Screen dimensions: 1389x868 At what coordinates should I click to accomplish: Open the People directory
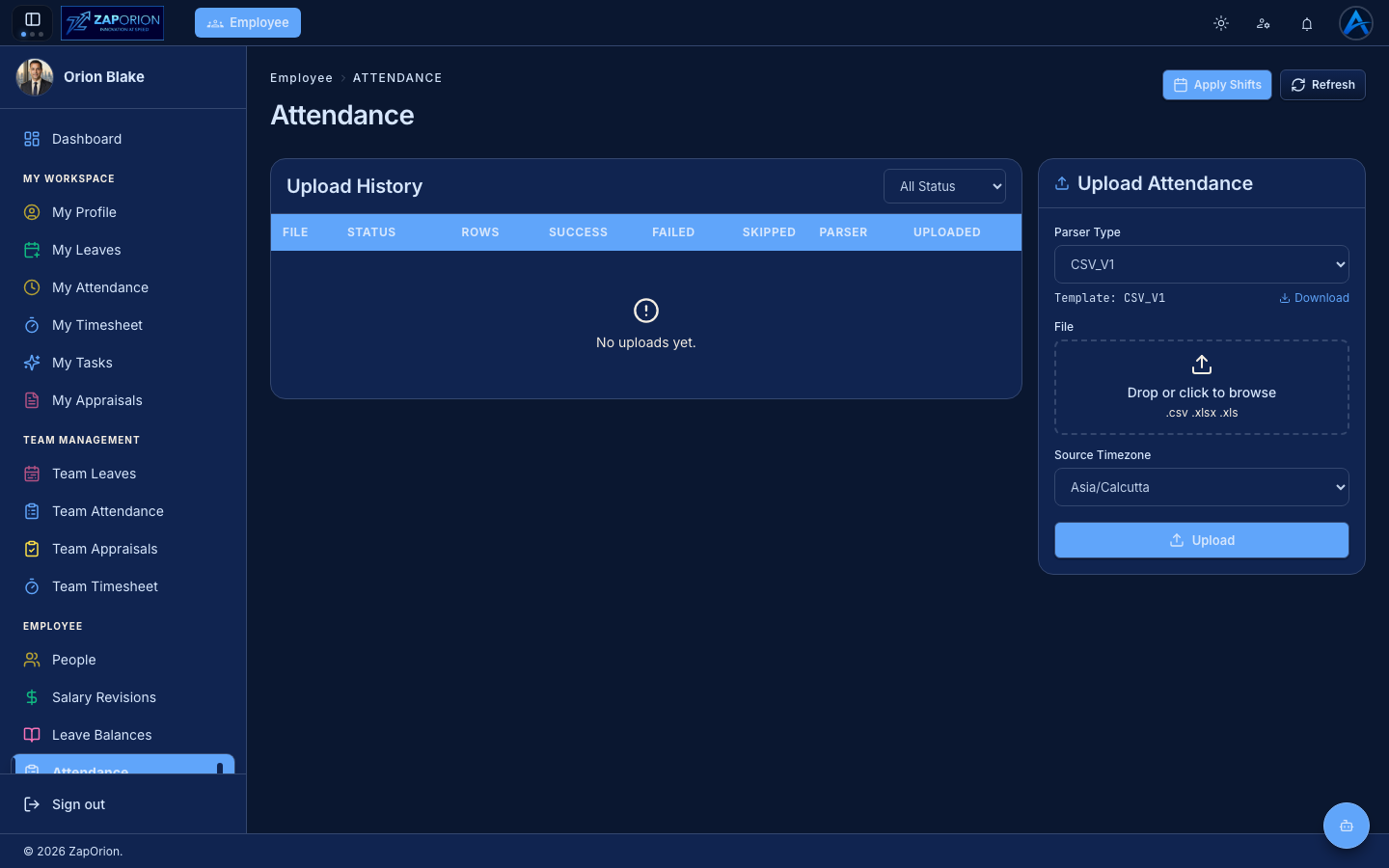tap(123, 660)
